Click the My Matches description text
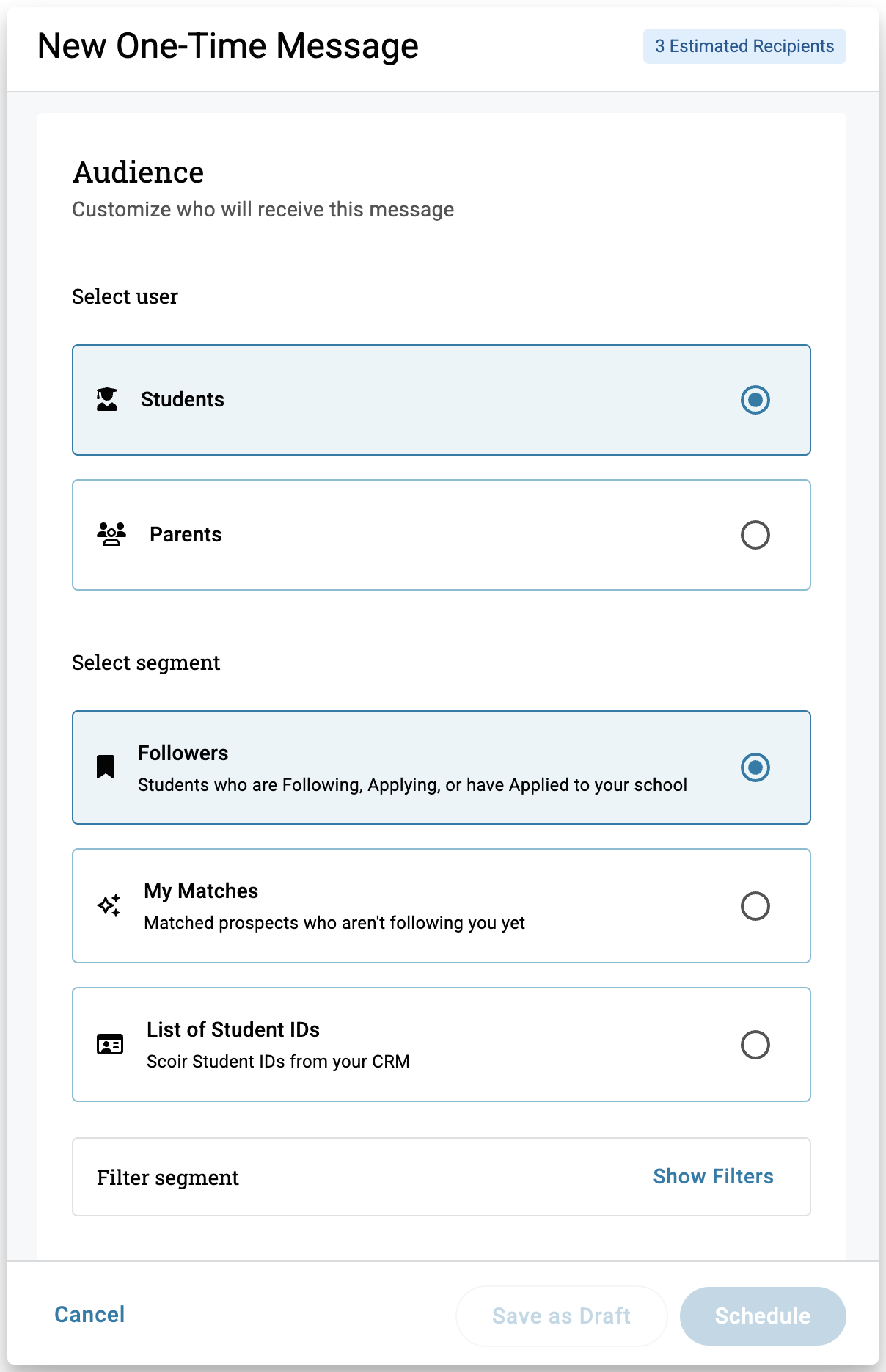This screenshot has height=1372, width=886. pos(334,922)
